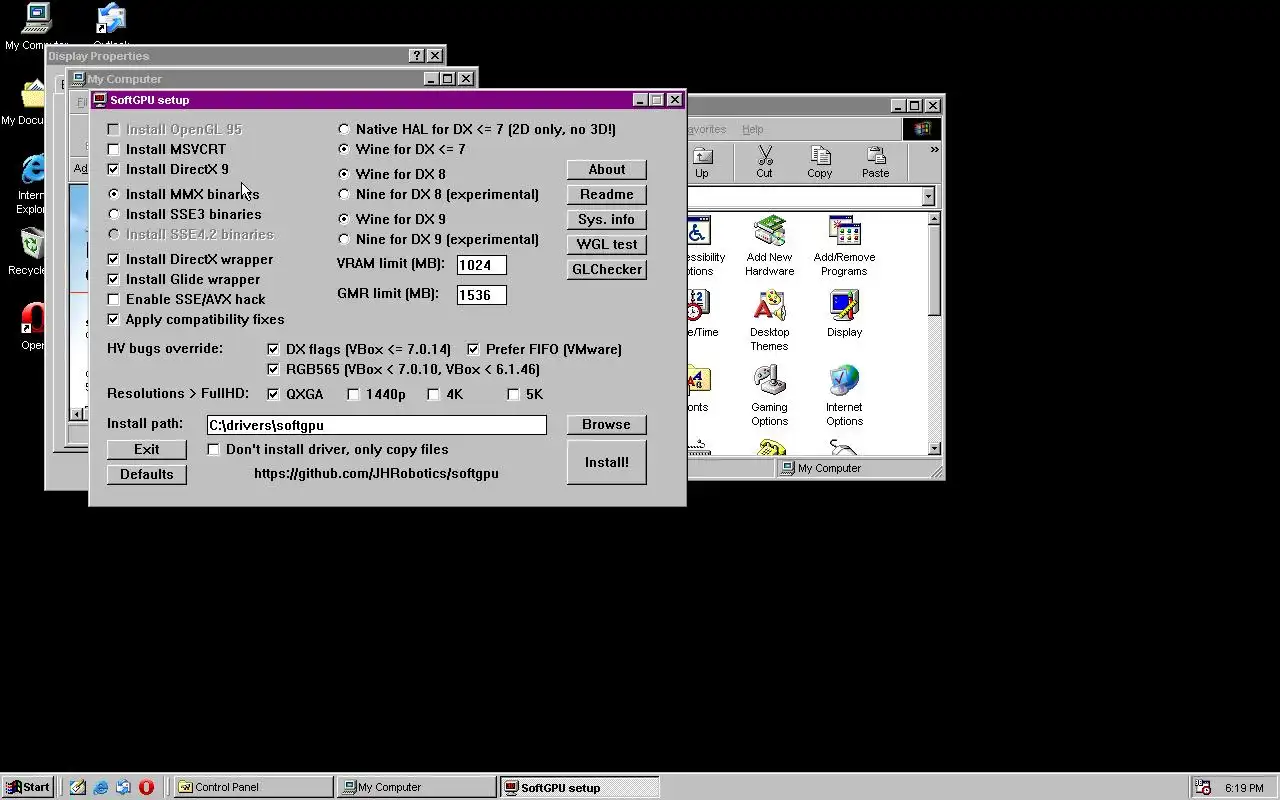Image resolution: width=1280 pixels, height=800 pixels.
Task: Click VRAM limit input field
Action: [x=482, y=265]
